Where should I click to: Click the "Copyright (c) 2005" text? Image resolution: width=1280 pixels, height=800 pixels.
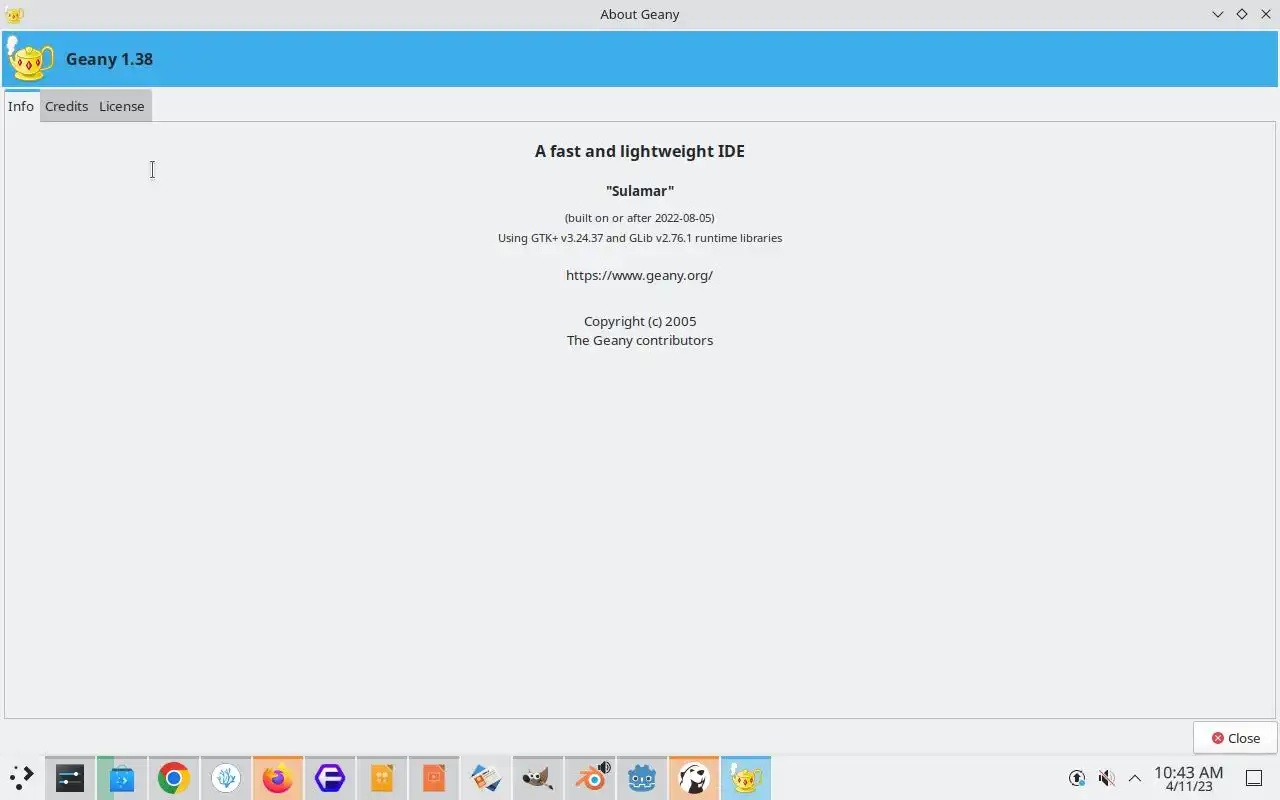point(640,321)
